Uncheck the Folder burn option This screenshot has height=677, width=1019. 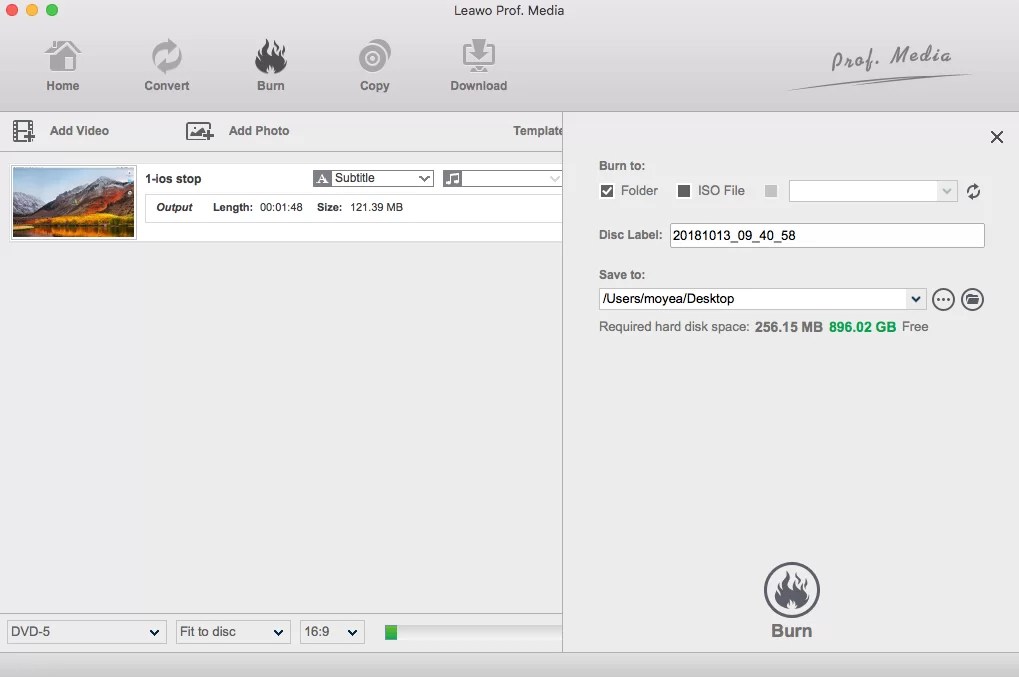click(x=606, y=190)
